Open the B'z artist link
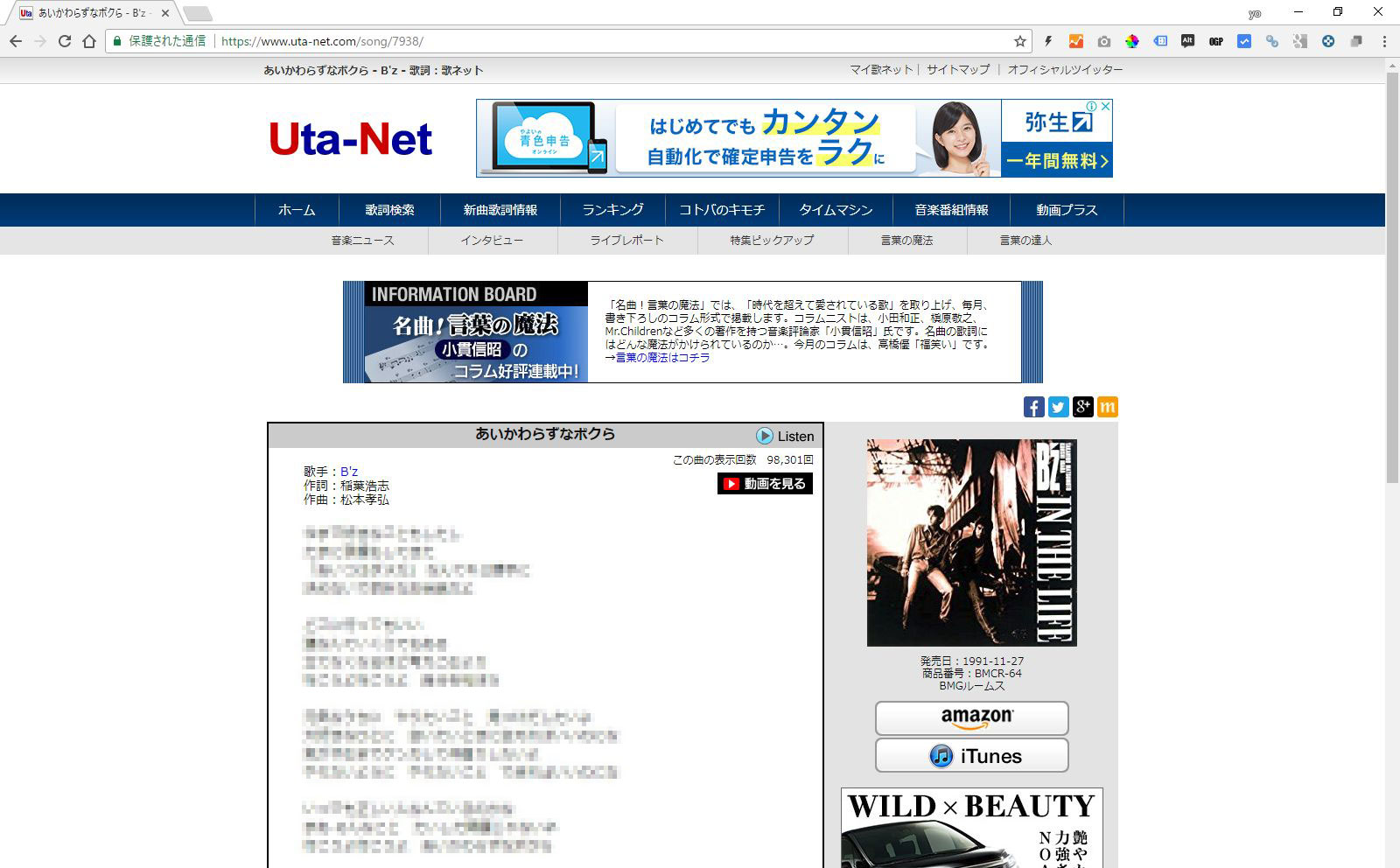This screenshot has width=1400, height=868. tap(349, 472)
